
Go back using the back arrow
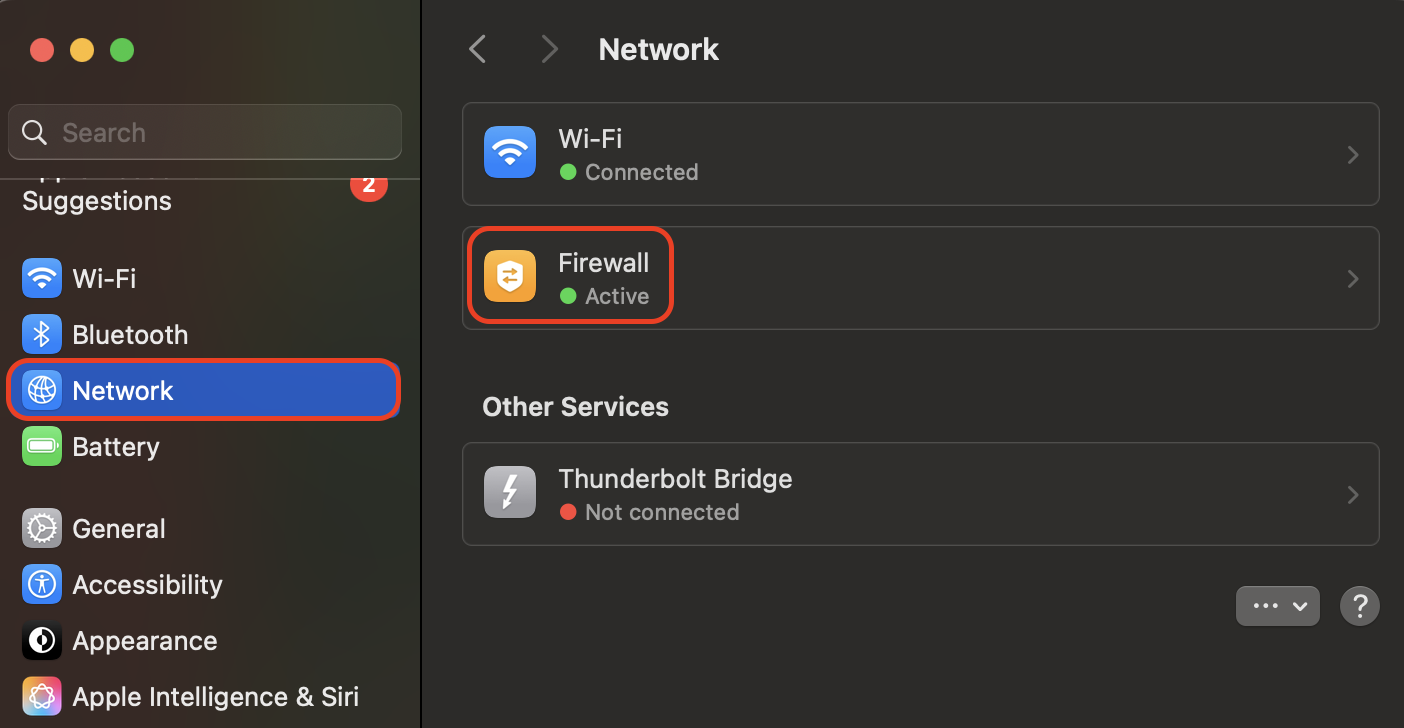pyautogui.click(x=477, y=48)
